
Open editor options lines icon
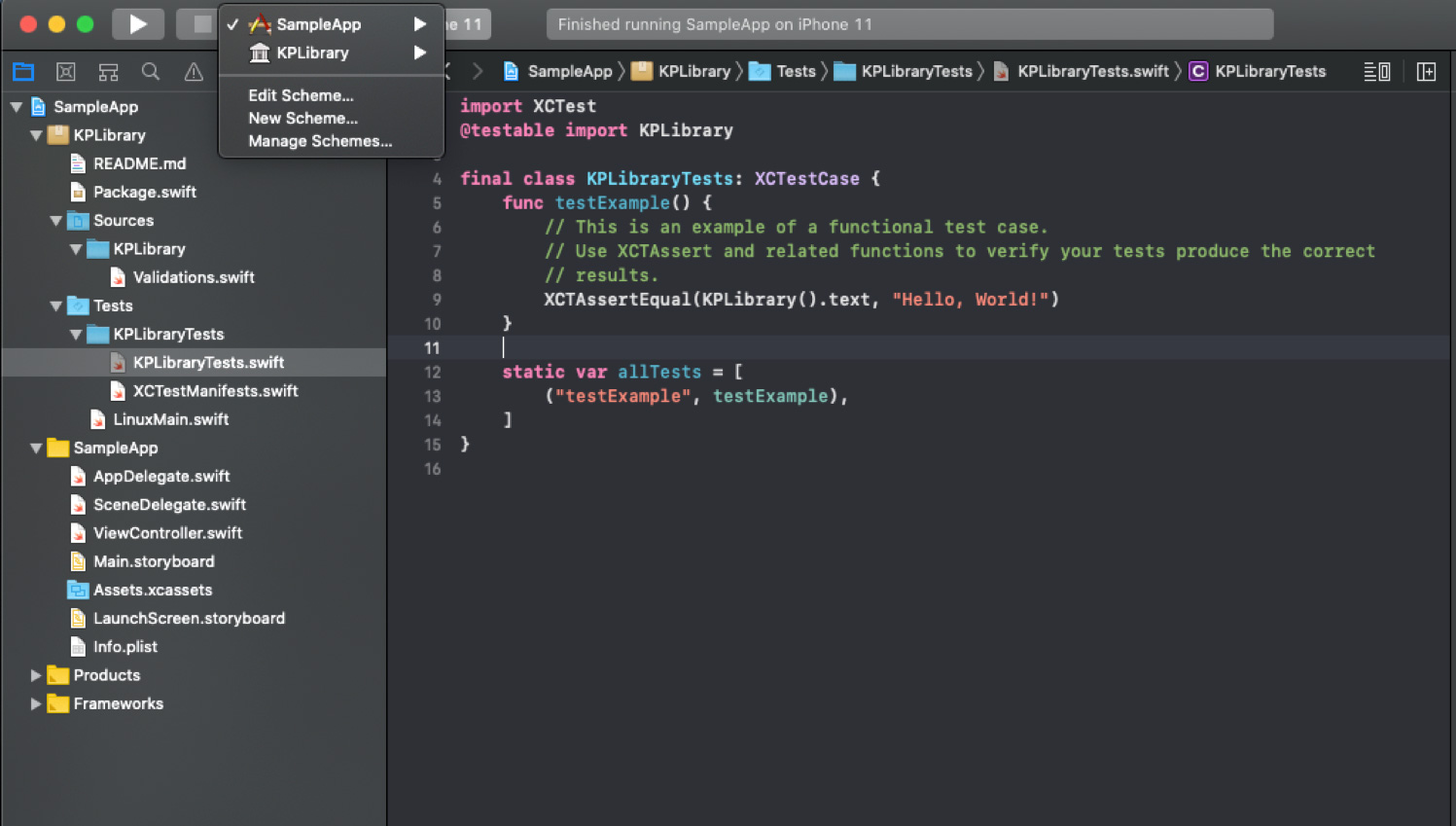pos(1376,71)
